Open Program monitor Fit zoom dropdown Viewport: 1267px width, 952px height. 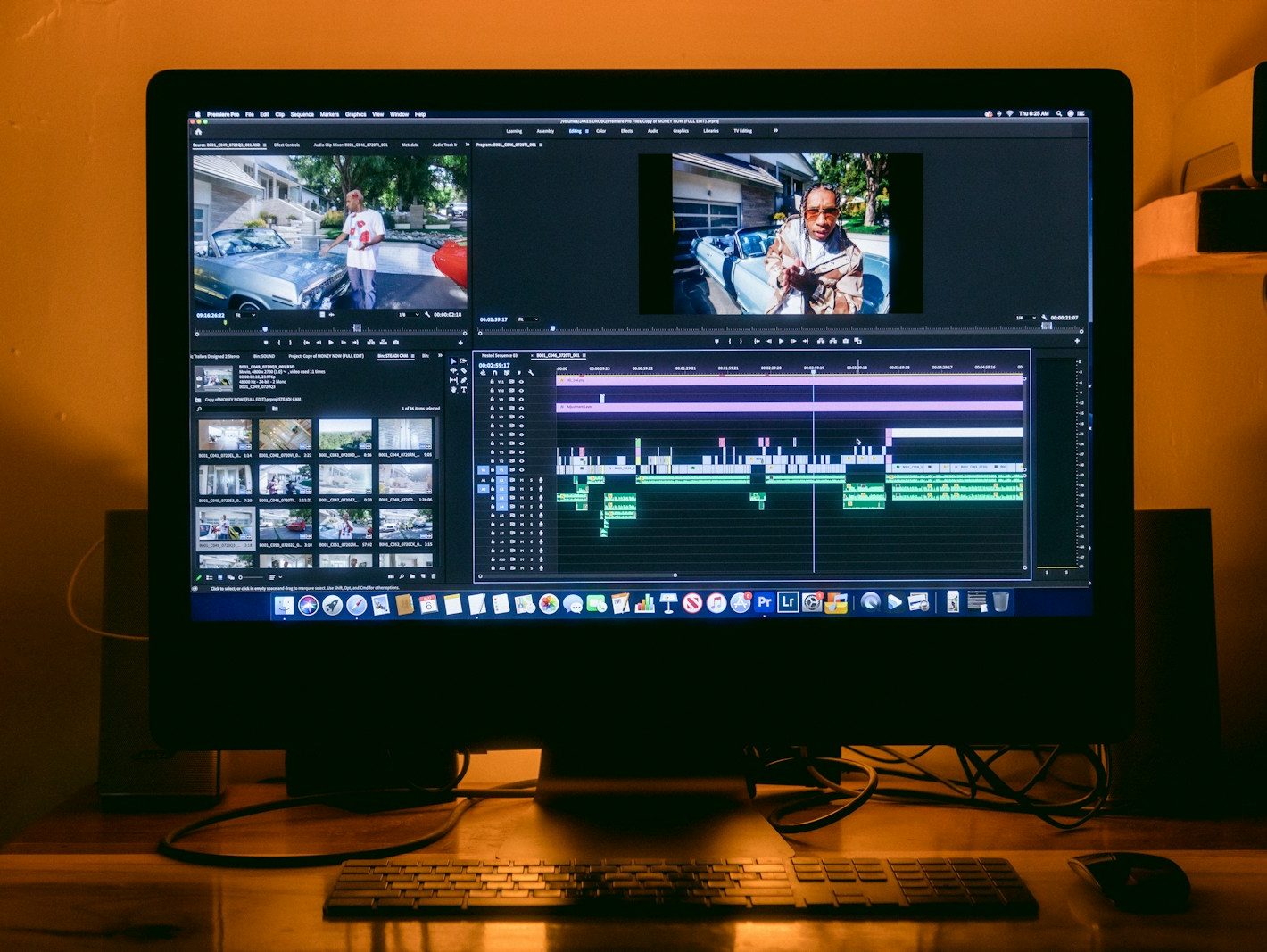pyautogui.click(x=527, y=319)
